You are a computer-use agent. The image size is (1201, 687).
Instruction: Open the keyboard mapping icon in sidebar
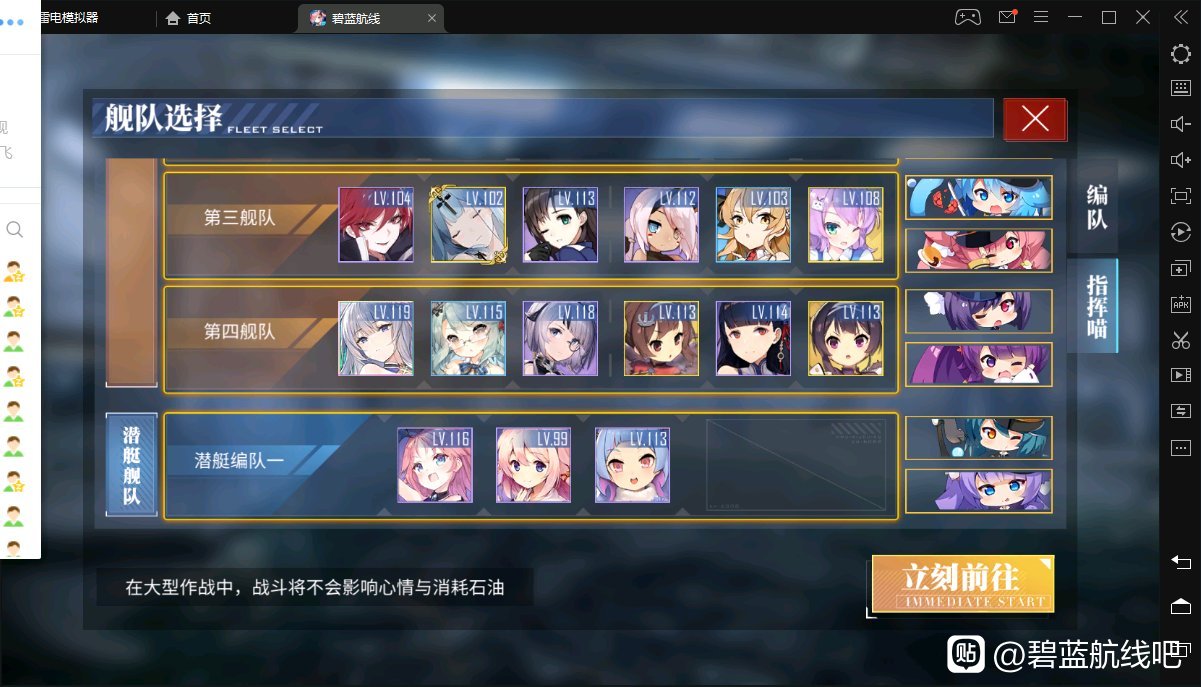[x=1180, y=88]
